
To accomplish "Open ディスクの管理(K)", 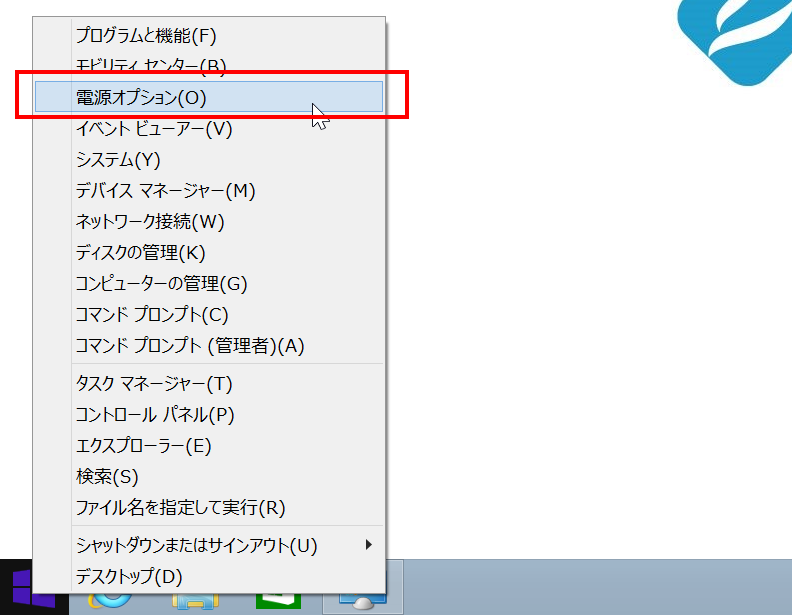I will click(x=209, y=252).
